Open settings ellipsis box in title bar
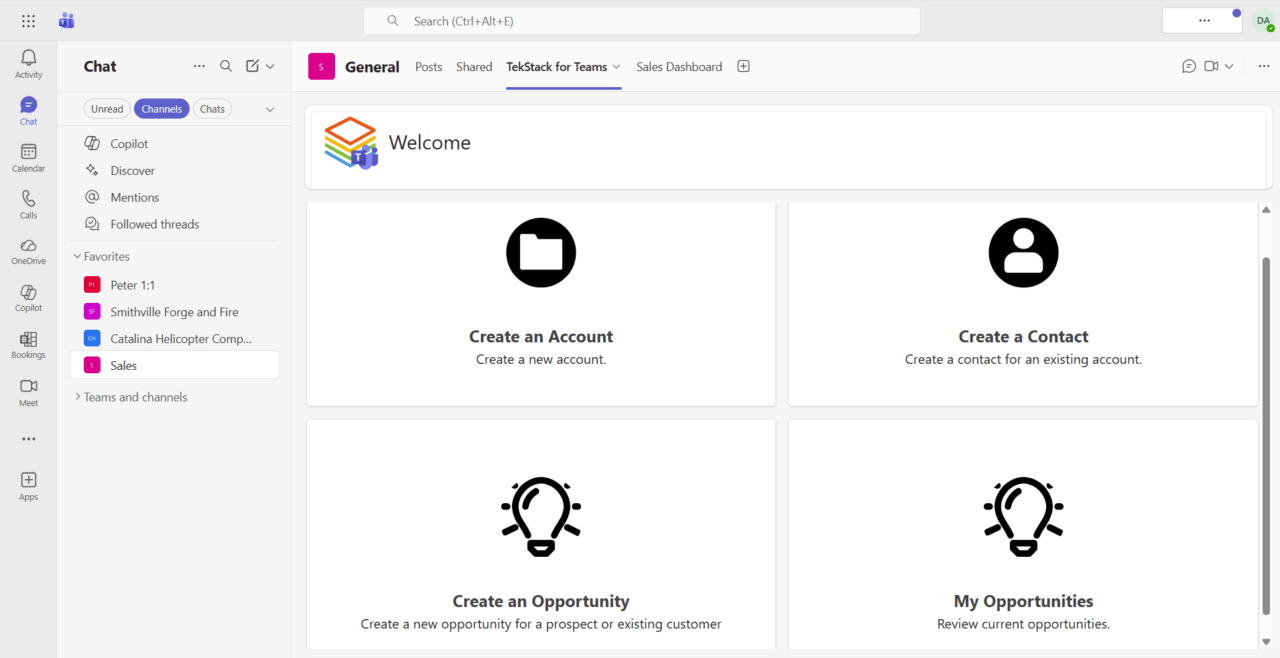 pyautogui.click(x=1203, y=21)
